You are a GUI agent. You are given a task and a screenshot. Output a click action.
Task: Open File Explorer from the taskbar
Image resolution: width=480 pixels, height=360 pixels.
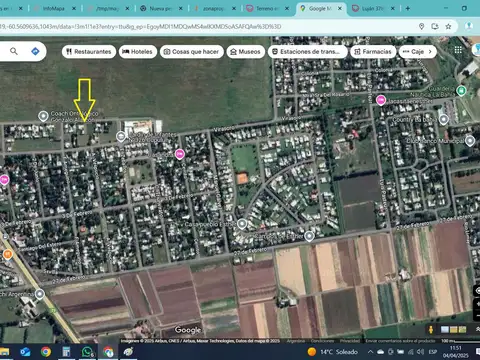[x=4, y=352]
